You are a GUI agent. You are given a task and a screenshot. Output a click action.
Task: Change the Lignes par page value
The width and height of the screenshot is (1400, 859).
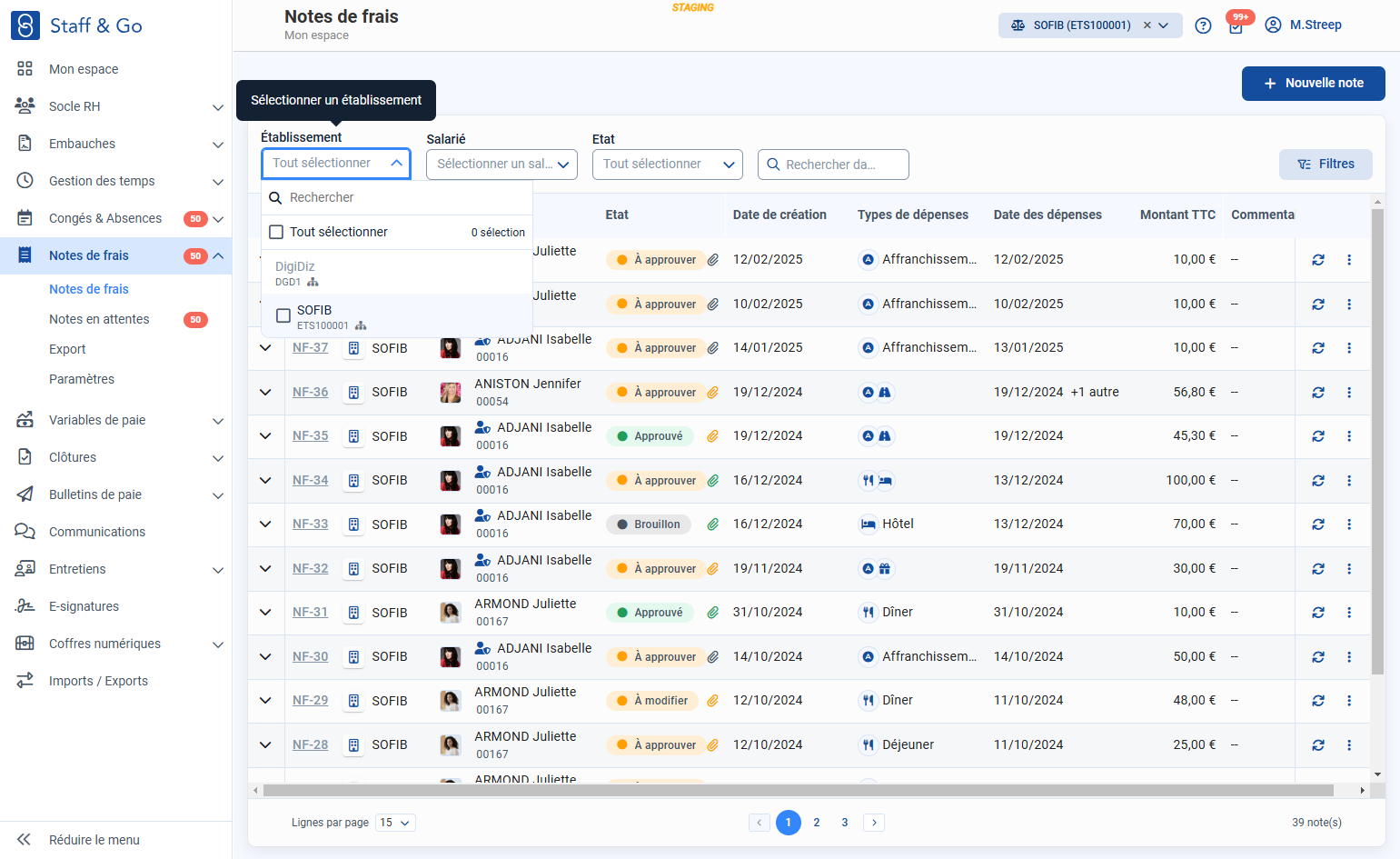[x=396, y=823]
